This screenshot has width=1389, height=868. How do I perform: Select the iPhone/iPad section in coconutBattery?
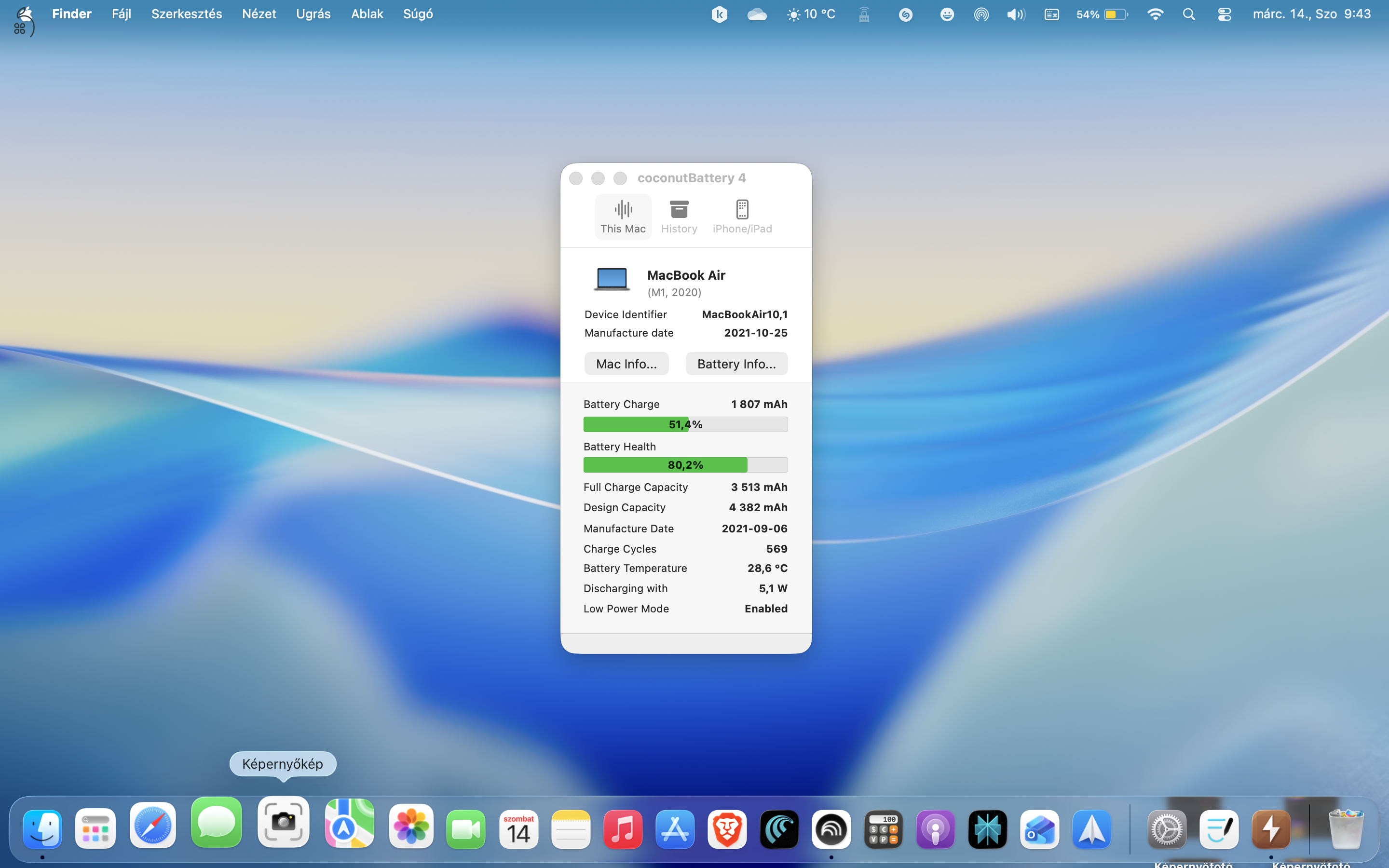click(x=742, y=216)
